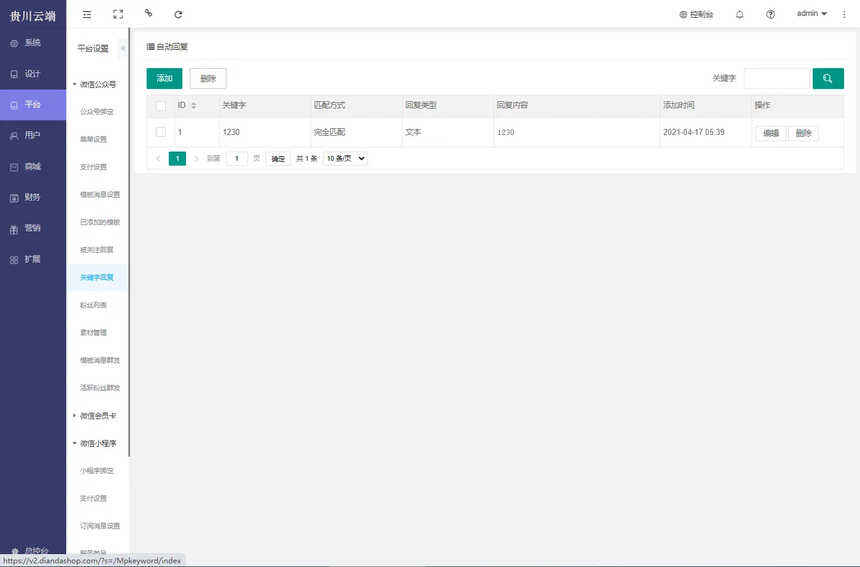Click the 删除 button beside 添加

208,78
